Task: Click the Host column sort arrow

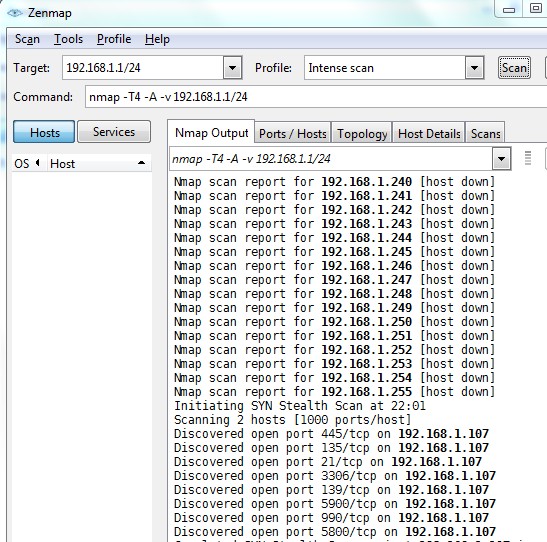Action: pyautogui.click(x=141, y=163)
